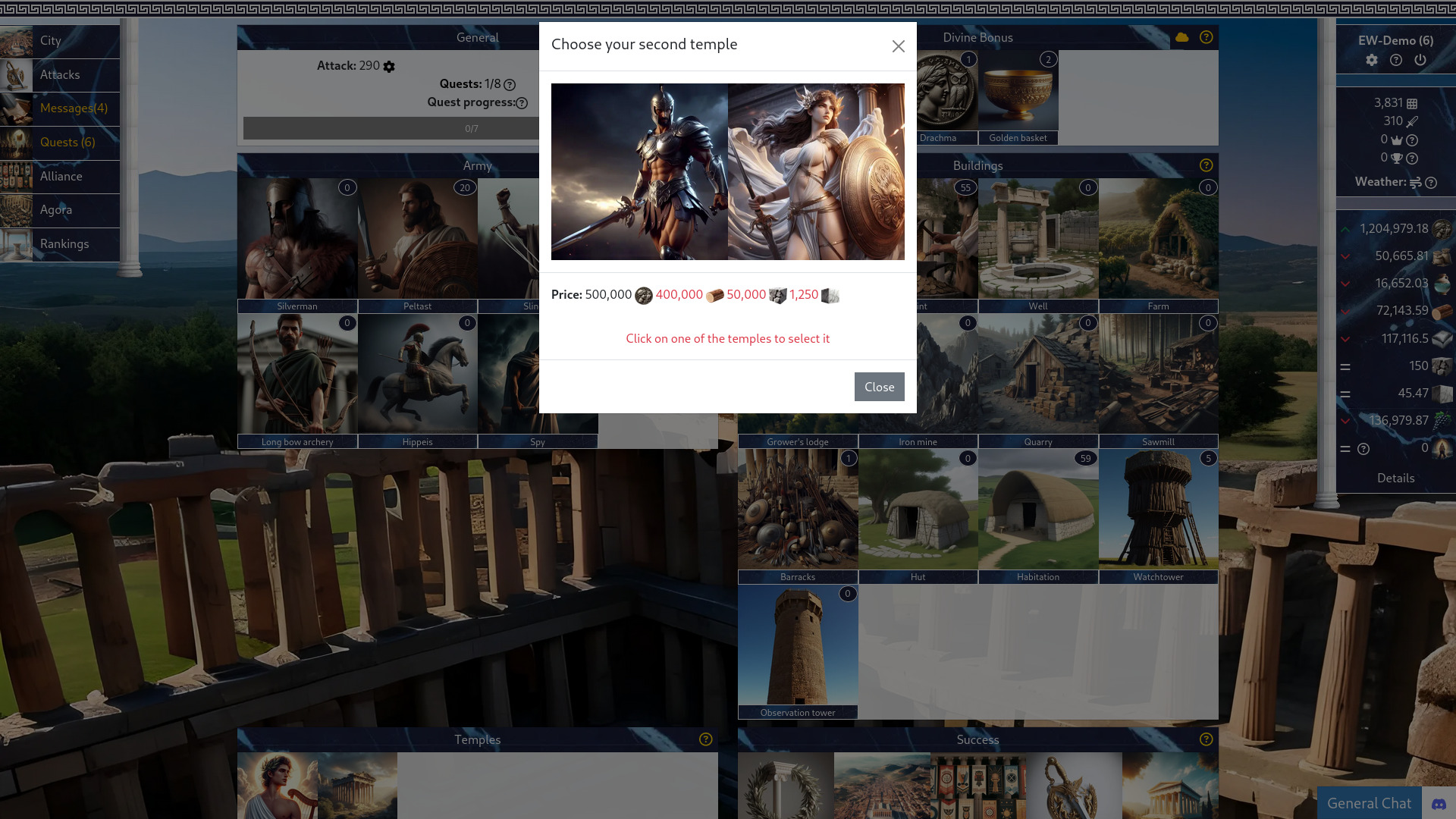Open the Peltast army unit card
The image size is (1456, 819).
coord(417,246)
